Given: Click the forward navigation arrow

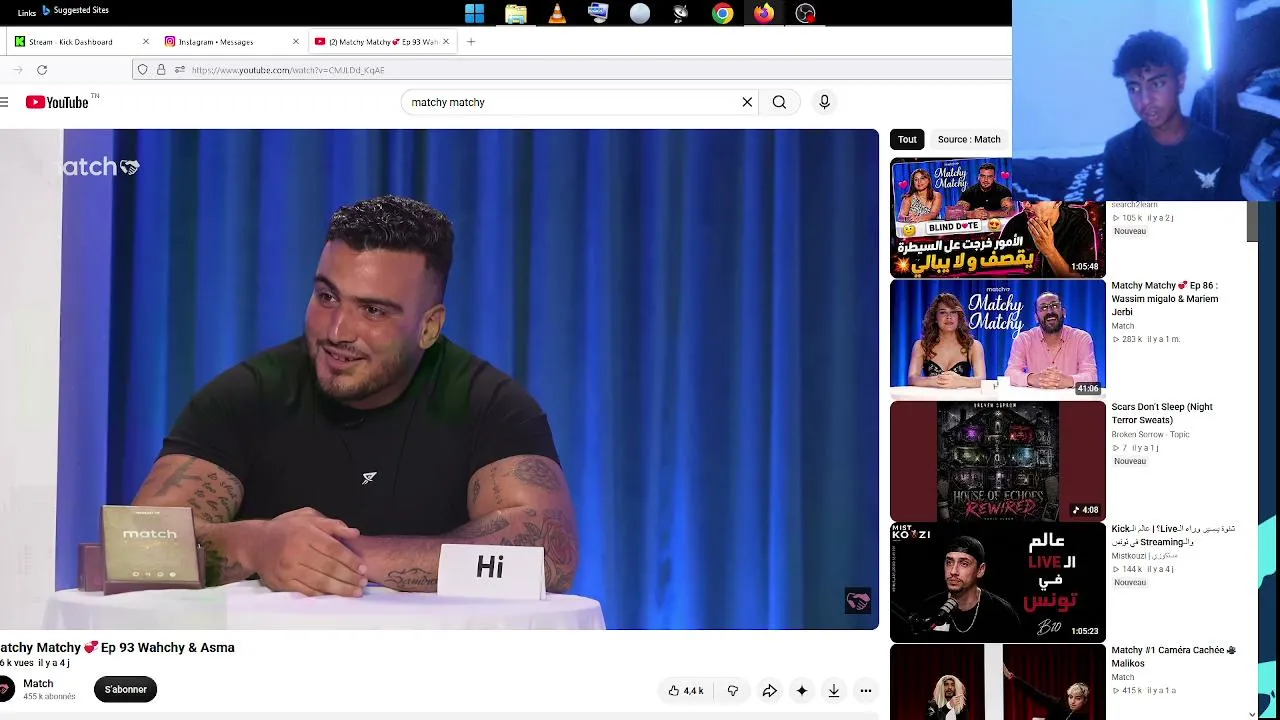Looking at the screenshot, I should pyautogui.click(x=17, y=70).
